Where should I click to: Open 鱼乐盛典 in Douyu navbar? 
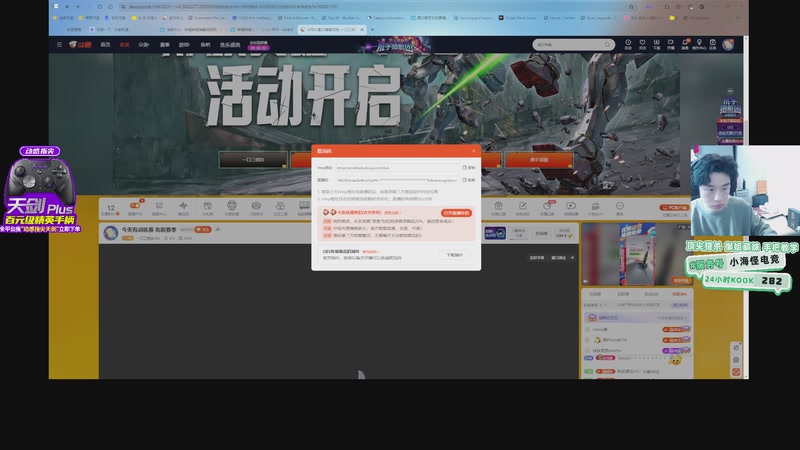pyautogui.click(x=230, y=45)
